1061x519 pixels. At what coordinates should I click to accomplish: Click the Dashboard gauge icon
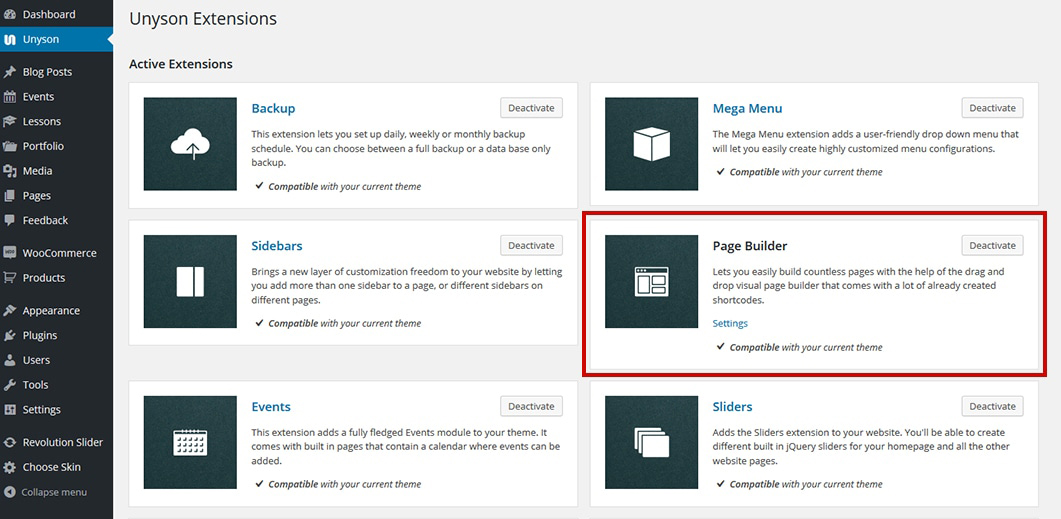(x=9, y=14)
